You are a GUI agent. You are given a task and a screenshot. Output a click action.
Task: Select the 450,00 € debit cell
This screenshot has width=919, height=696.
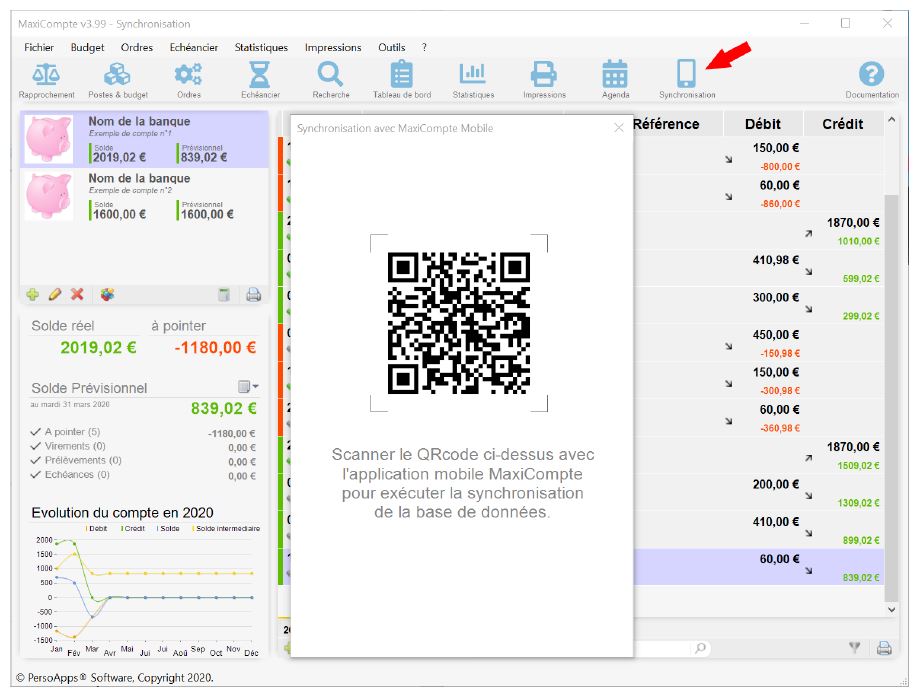[x=776, y=335]
